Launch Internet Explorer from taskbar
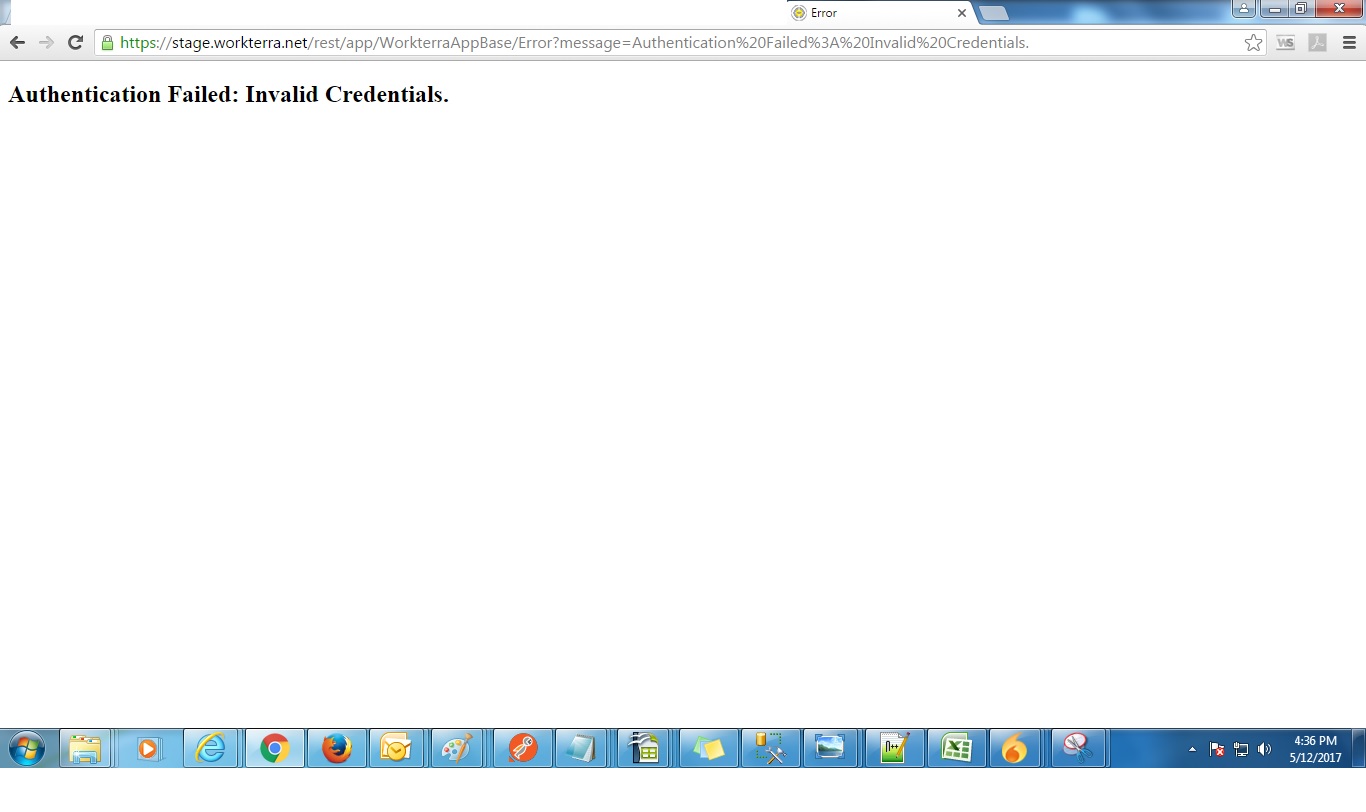This screenshot has width=1366, height=812. 210,748
